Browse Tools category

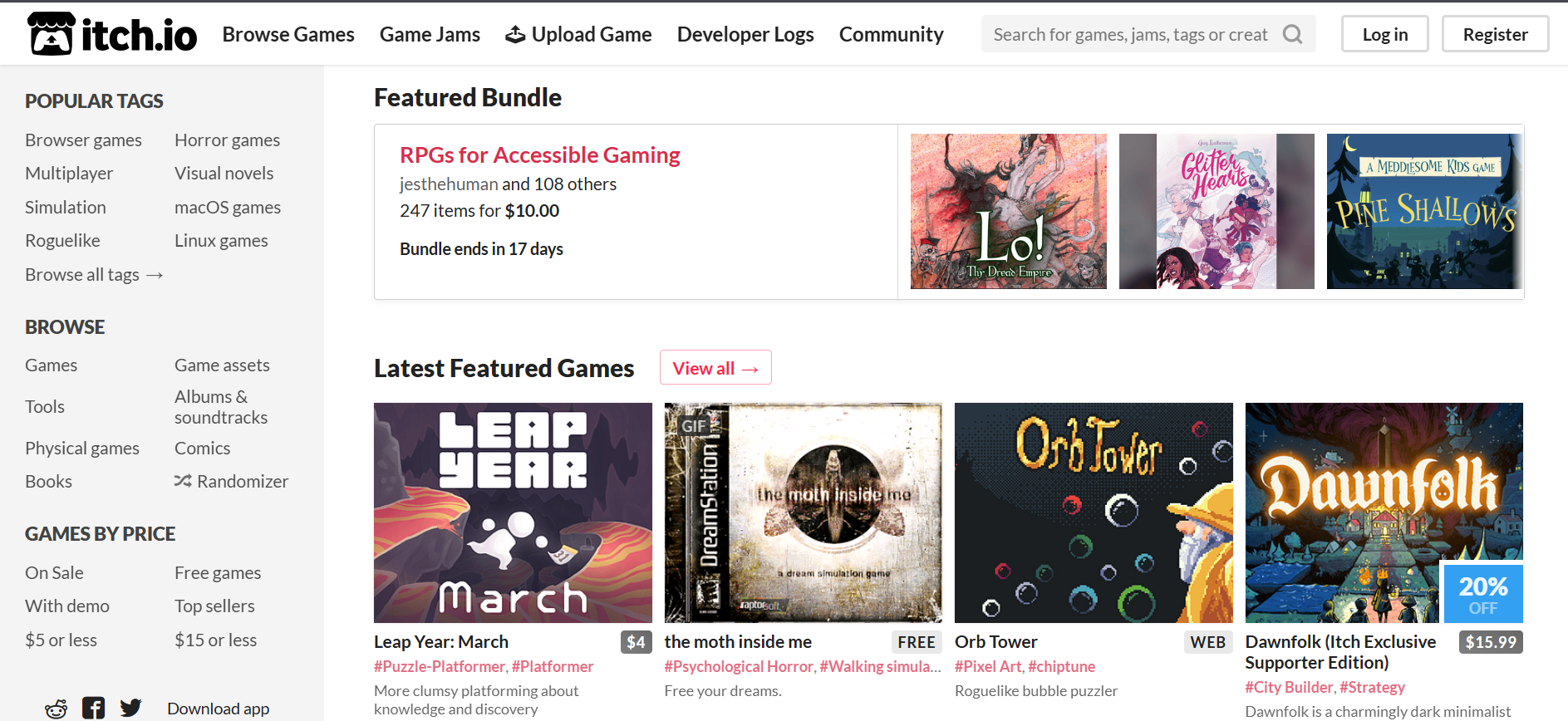tap(45, 407)
